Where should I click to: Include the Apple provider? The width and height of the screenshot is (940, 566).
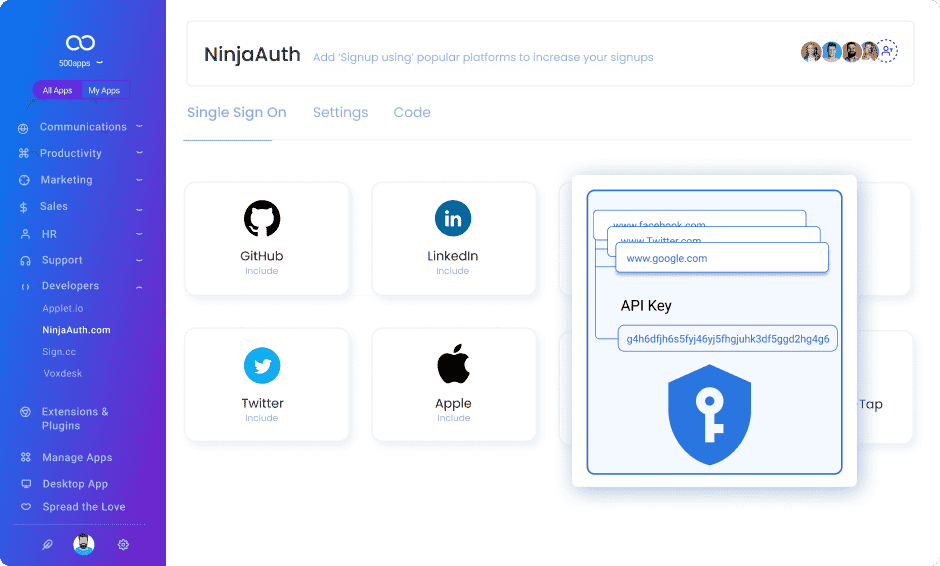[453, 418]
